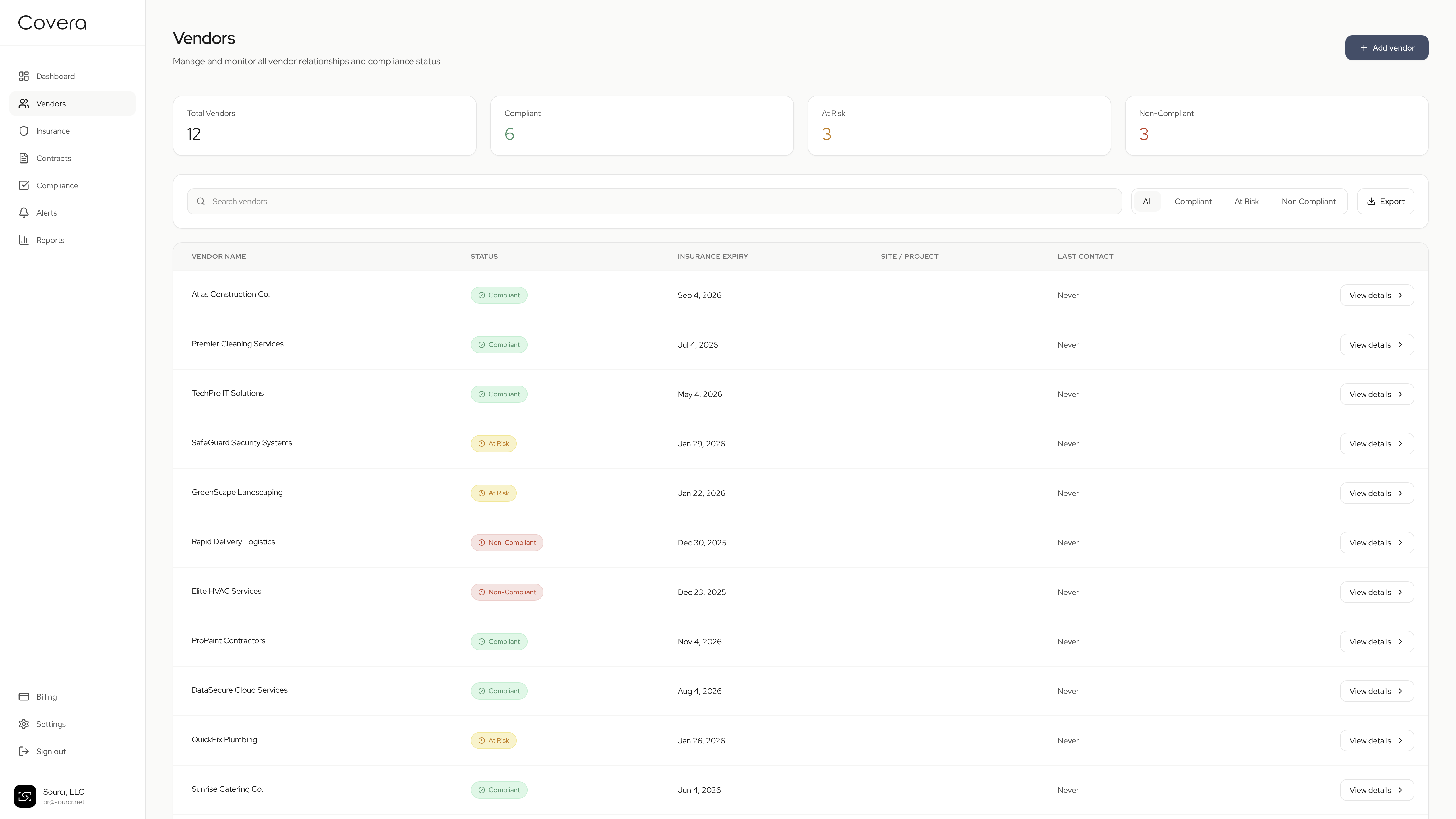Click the Insurance shield icon
Image resolution: width=1456 pixels, height=819 pixels.
click(24, 131)
